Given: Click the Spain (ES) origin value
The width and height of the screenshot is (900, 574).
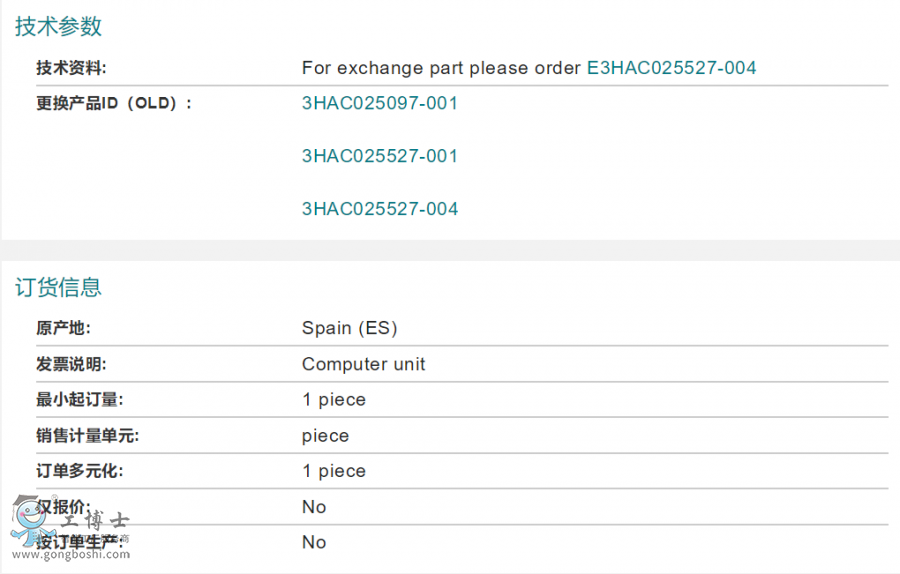Looking at the screenshot, I should click(x=349, y=328).
